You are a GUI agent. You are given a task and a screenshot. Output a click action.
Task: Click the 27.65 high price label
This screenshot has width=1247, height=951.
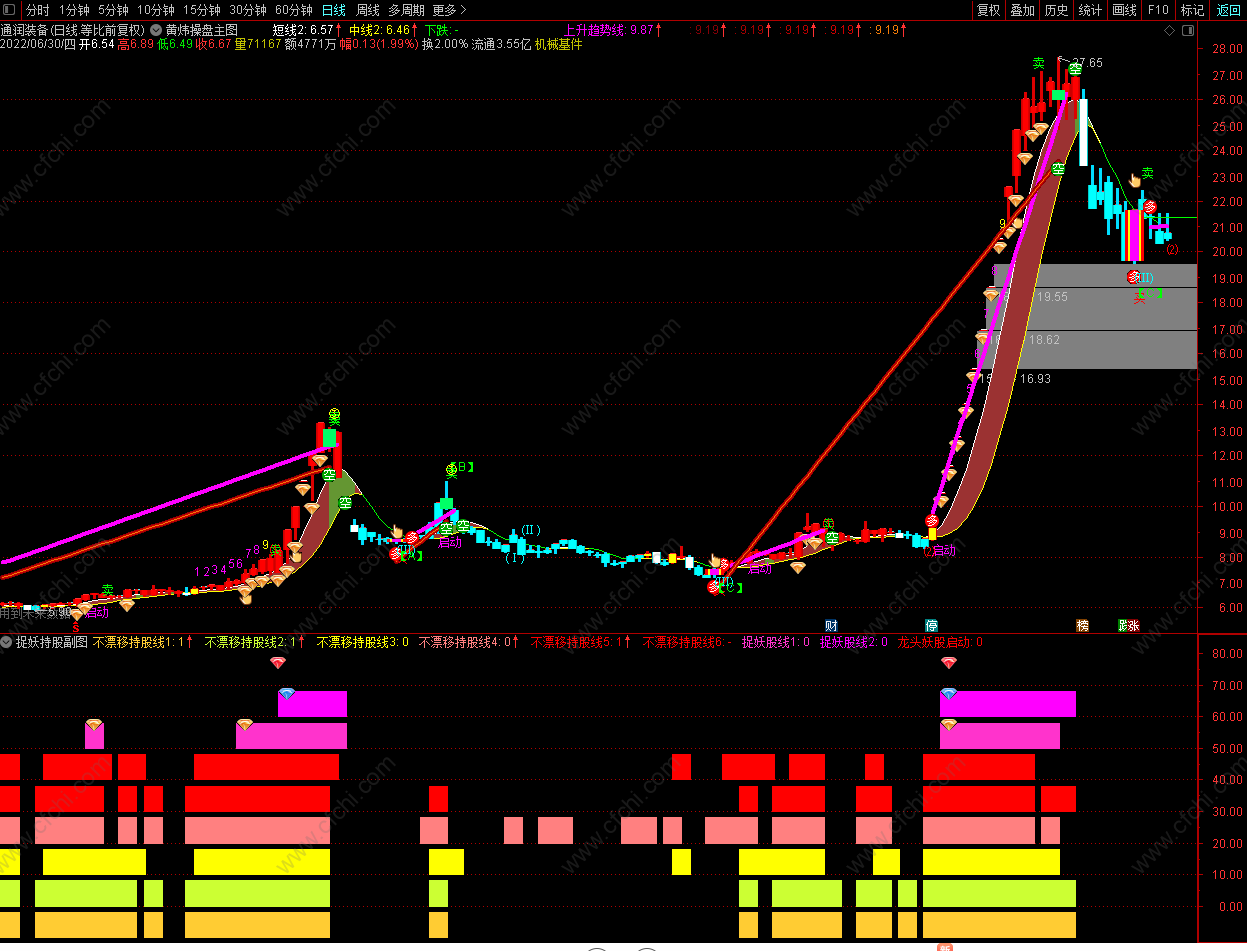click(x=1087, y=63)
